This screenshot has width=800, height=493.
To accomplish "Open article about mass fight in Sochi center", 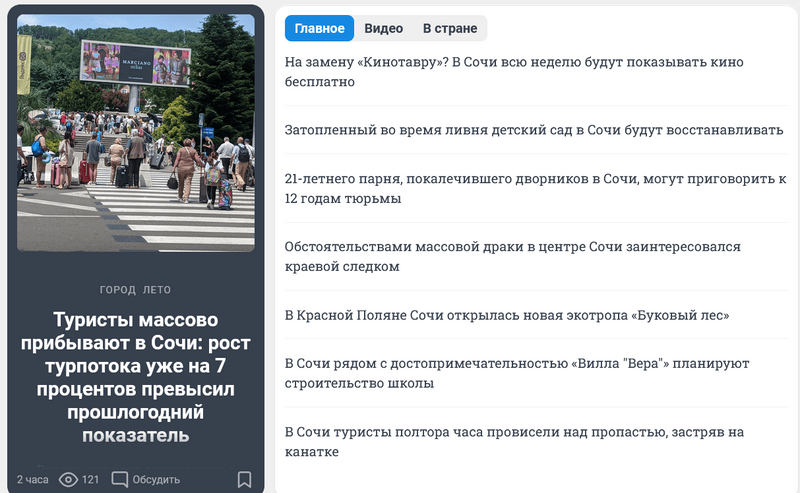I will pos(512,256).
